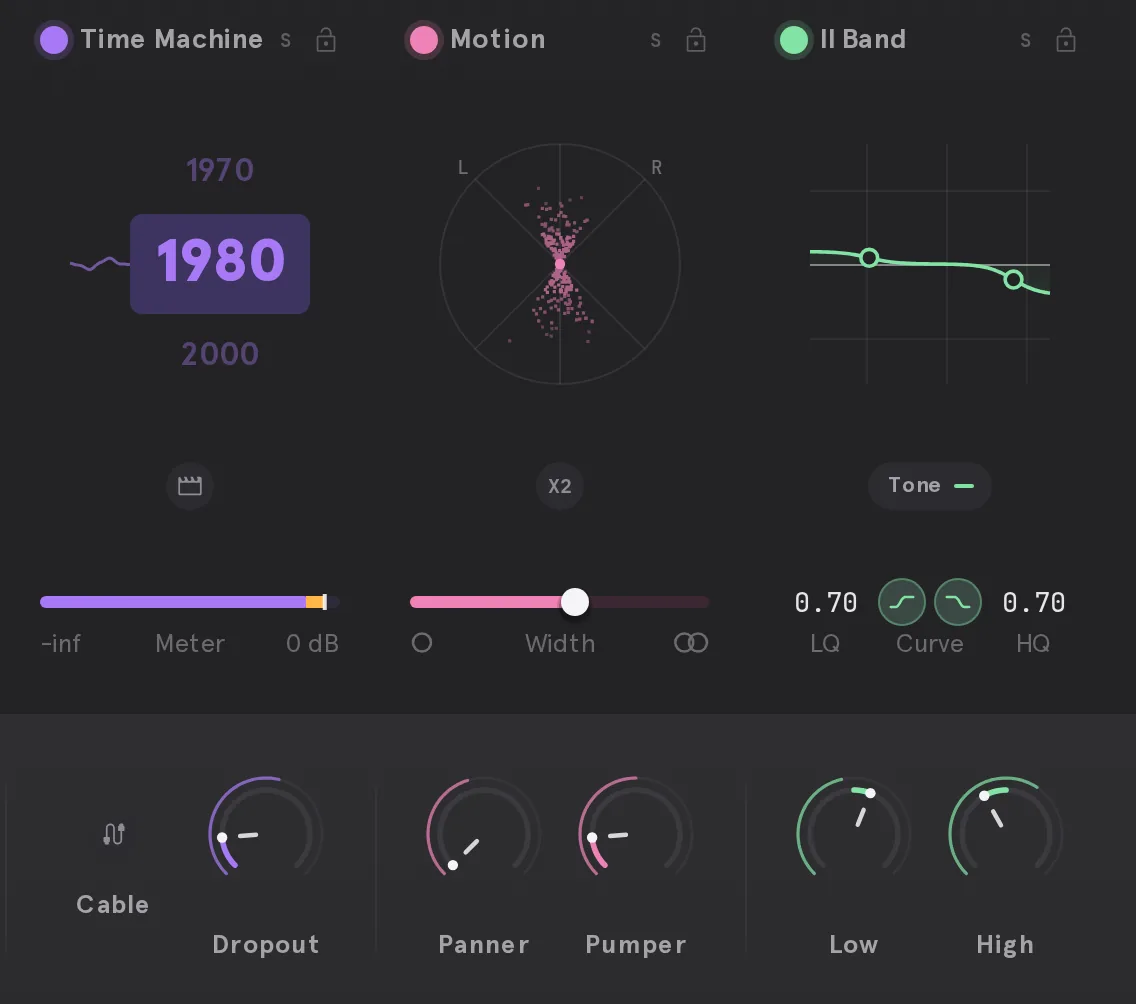Click the R marker on vectorscope

point(656,168)
